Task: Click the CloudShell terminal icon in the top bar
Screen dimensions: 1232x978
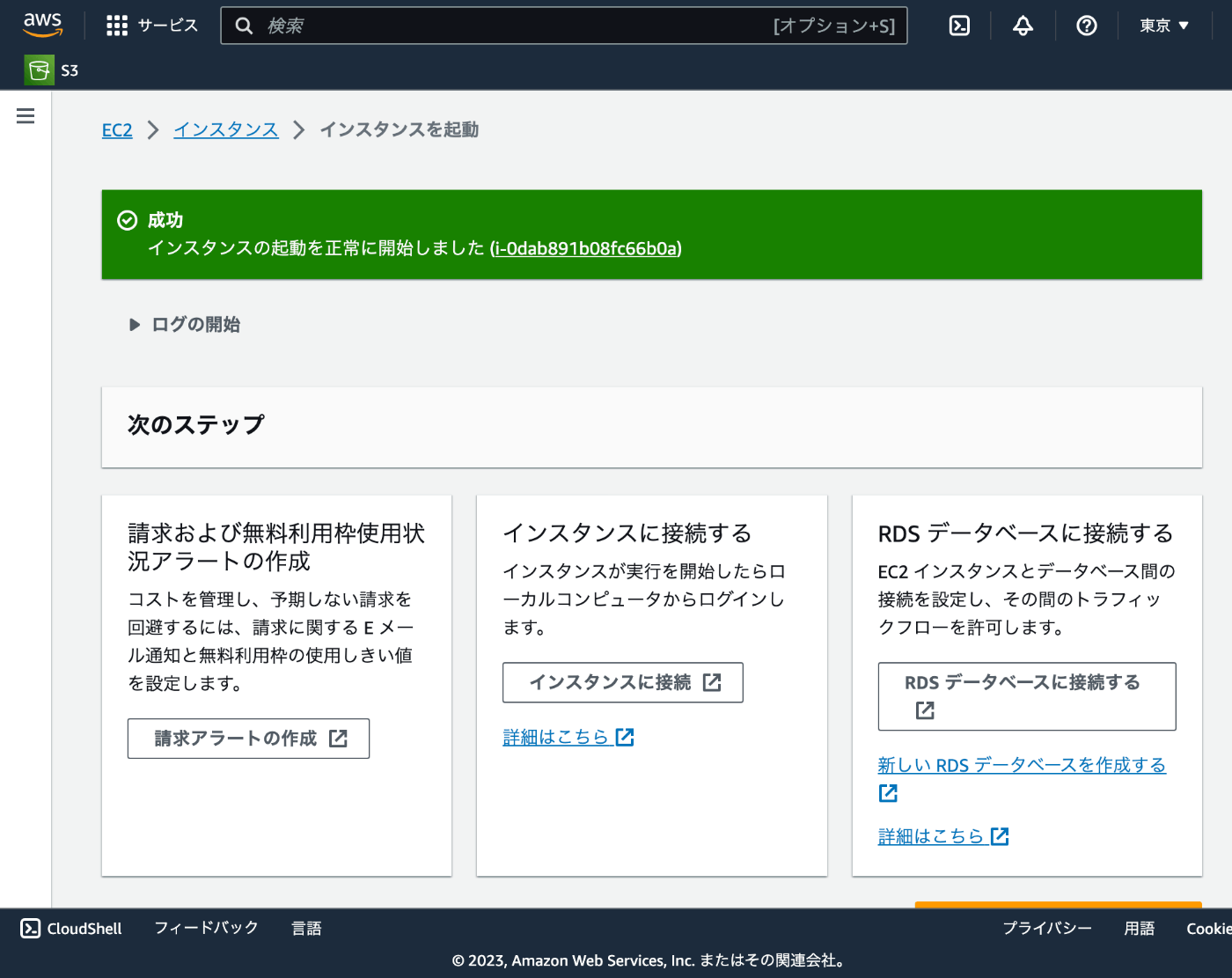Action: coord(959,26)
